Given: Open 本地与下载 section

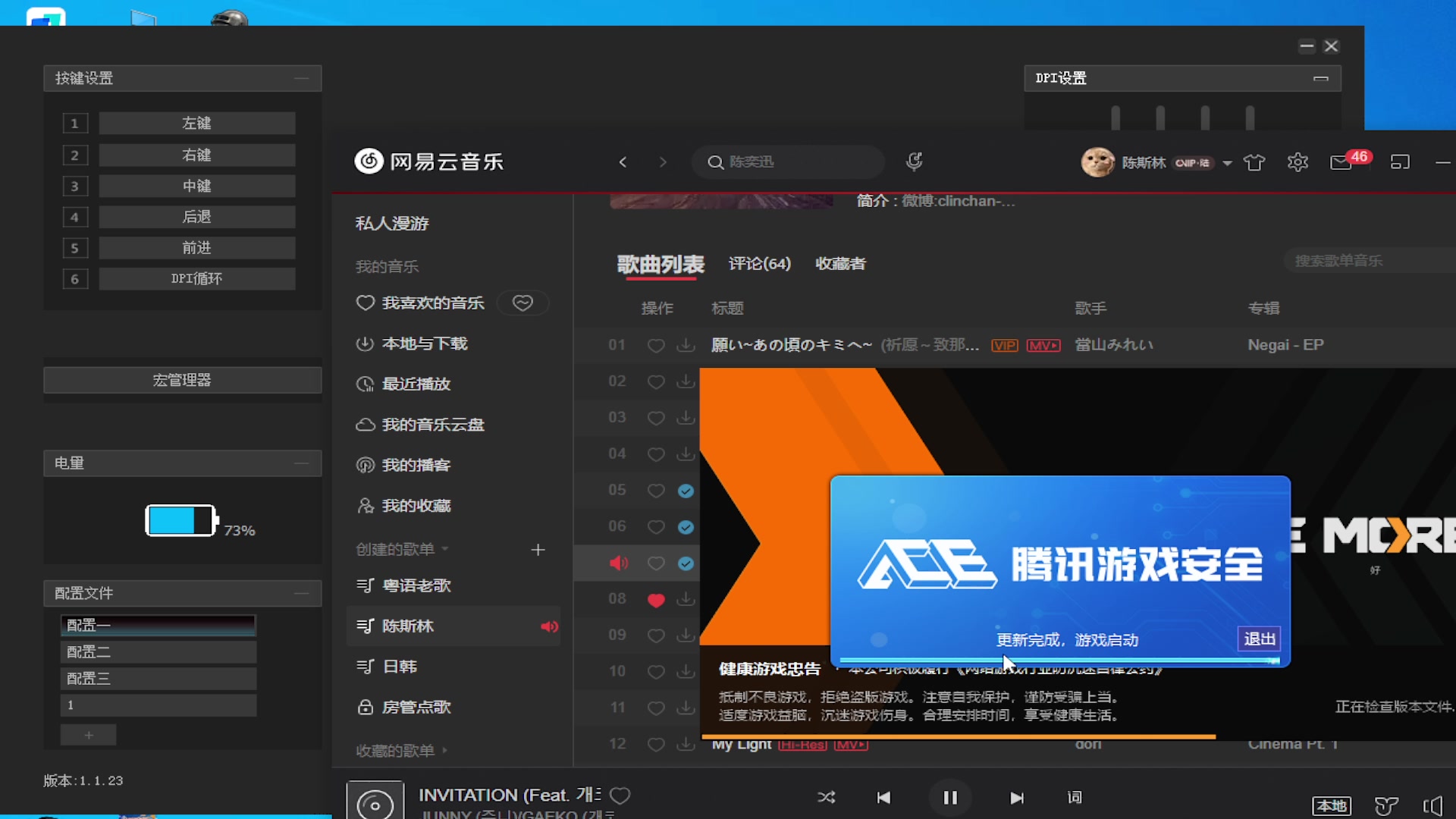Looking at the screenshot, I should click(412, 344).
